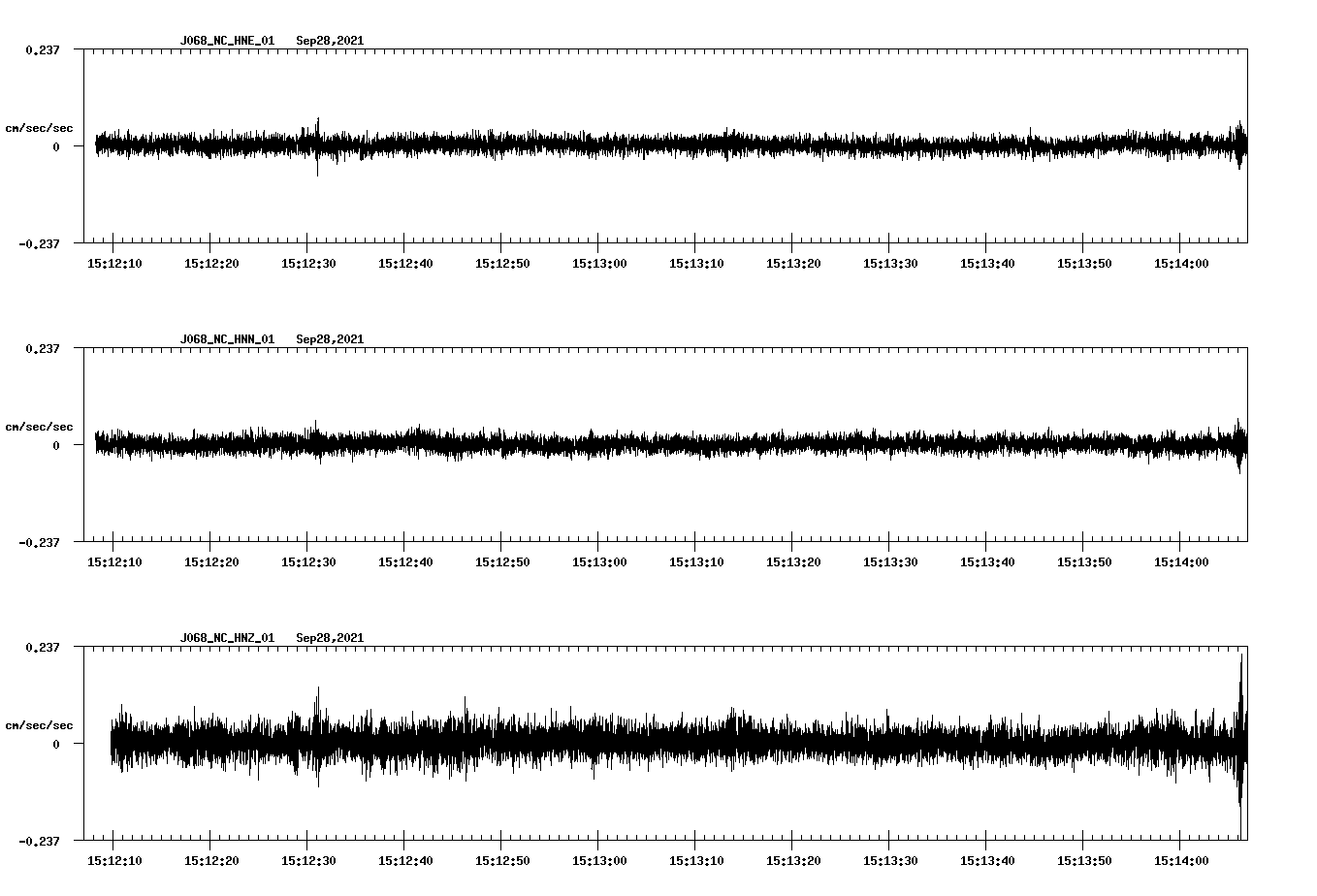Click the 15:13:40 time label under the HNE plot
Viewport: 1317px width, 896px height.
987,263
